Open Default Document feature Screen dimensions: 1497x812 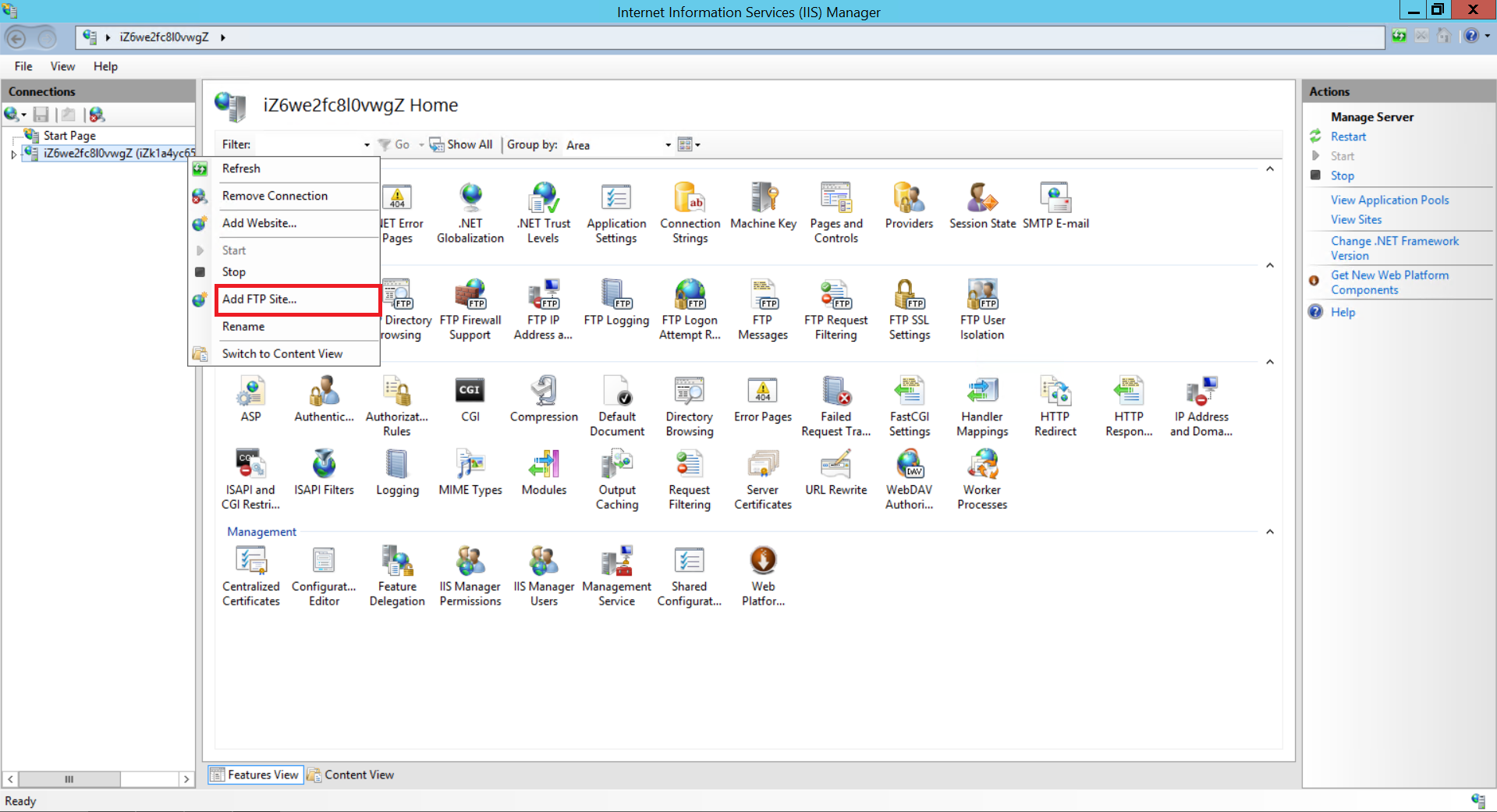coord(616,406)
